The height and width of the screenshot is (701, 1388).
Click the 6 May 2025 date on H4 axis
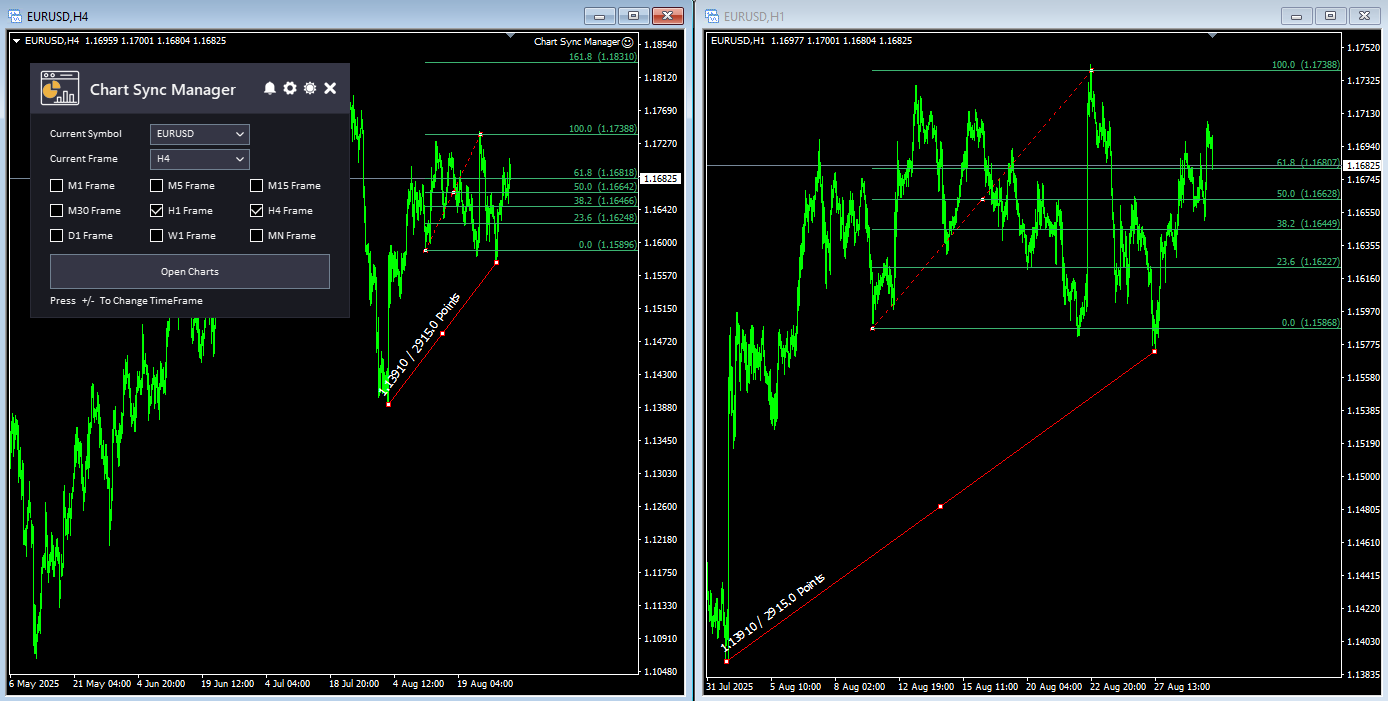[x=34, y=684]
